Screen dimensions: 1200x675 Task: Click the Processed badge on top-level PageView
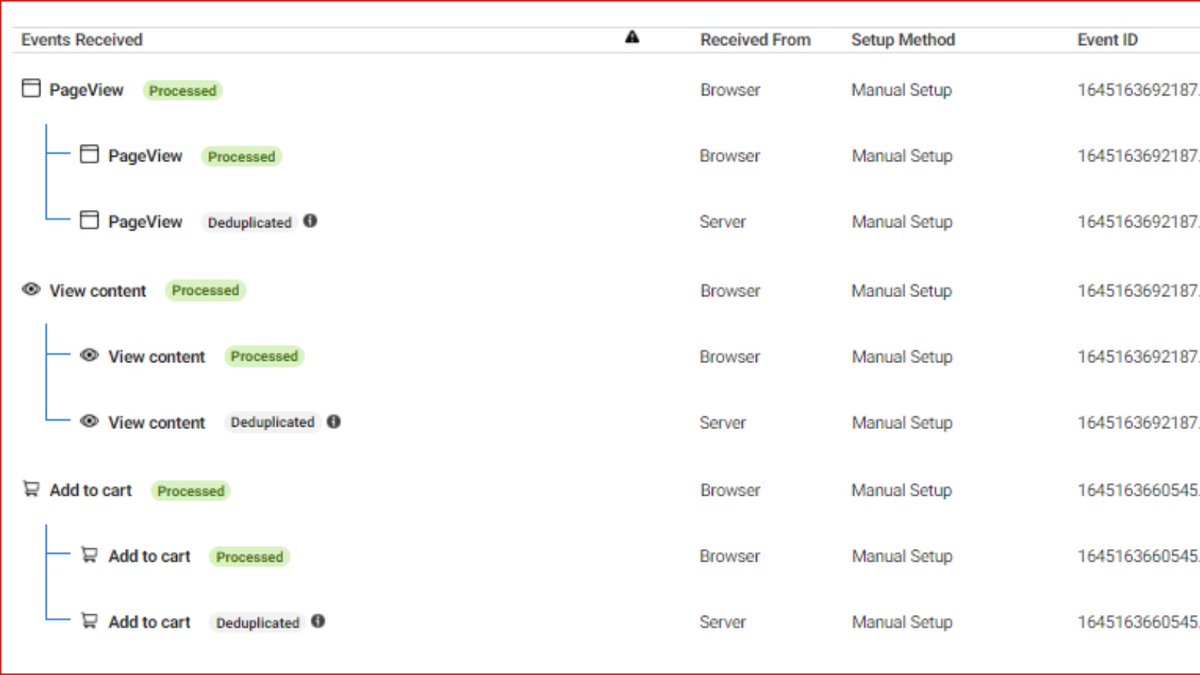click(183, 90)
